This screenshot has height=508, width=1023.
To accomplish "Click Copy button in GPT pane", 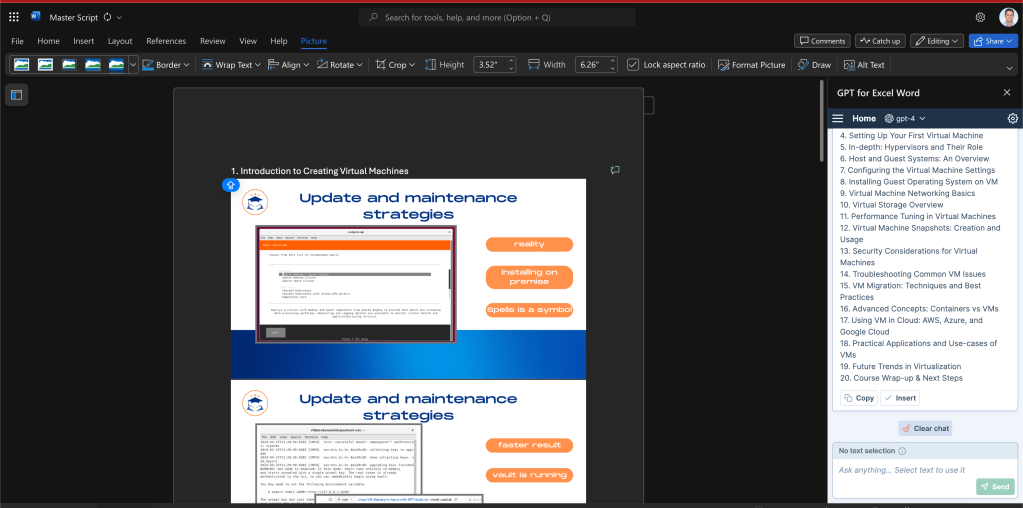I will (x=859, y=398).
